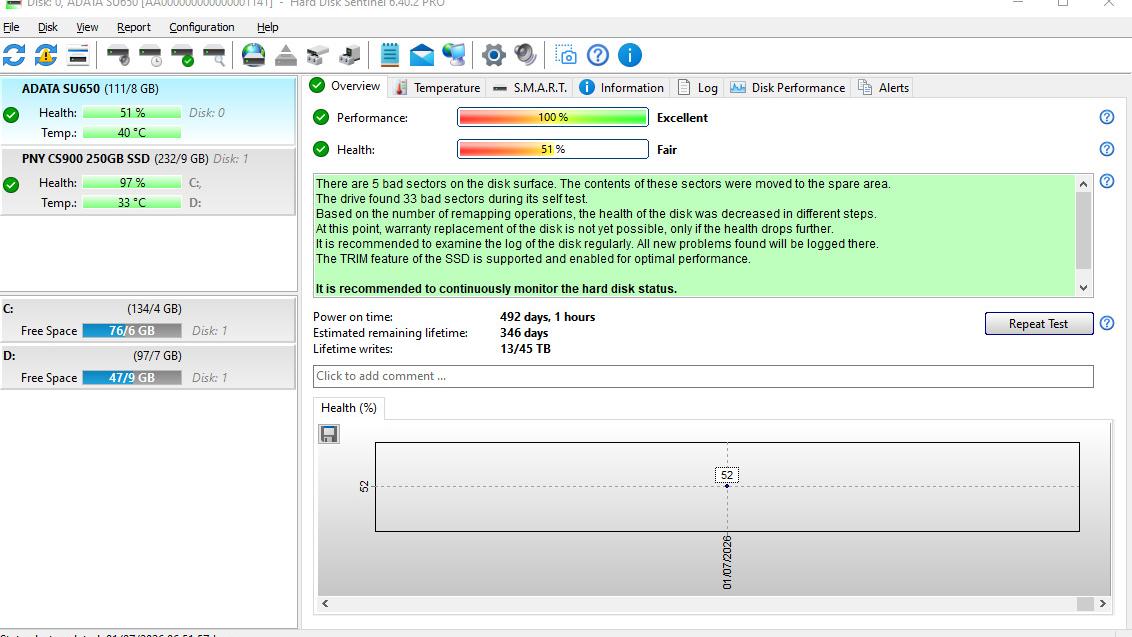Screen dimensions: 1132x637
Task: Select the PNY CS900 250GB SSD disk entry
Action: click(148, 181)
